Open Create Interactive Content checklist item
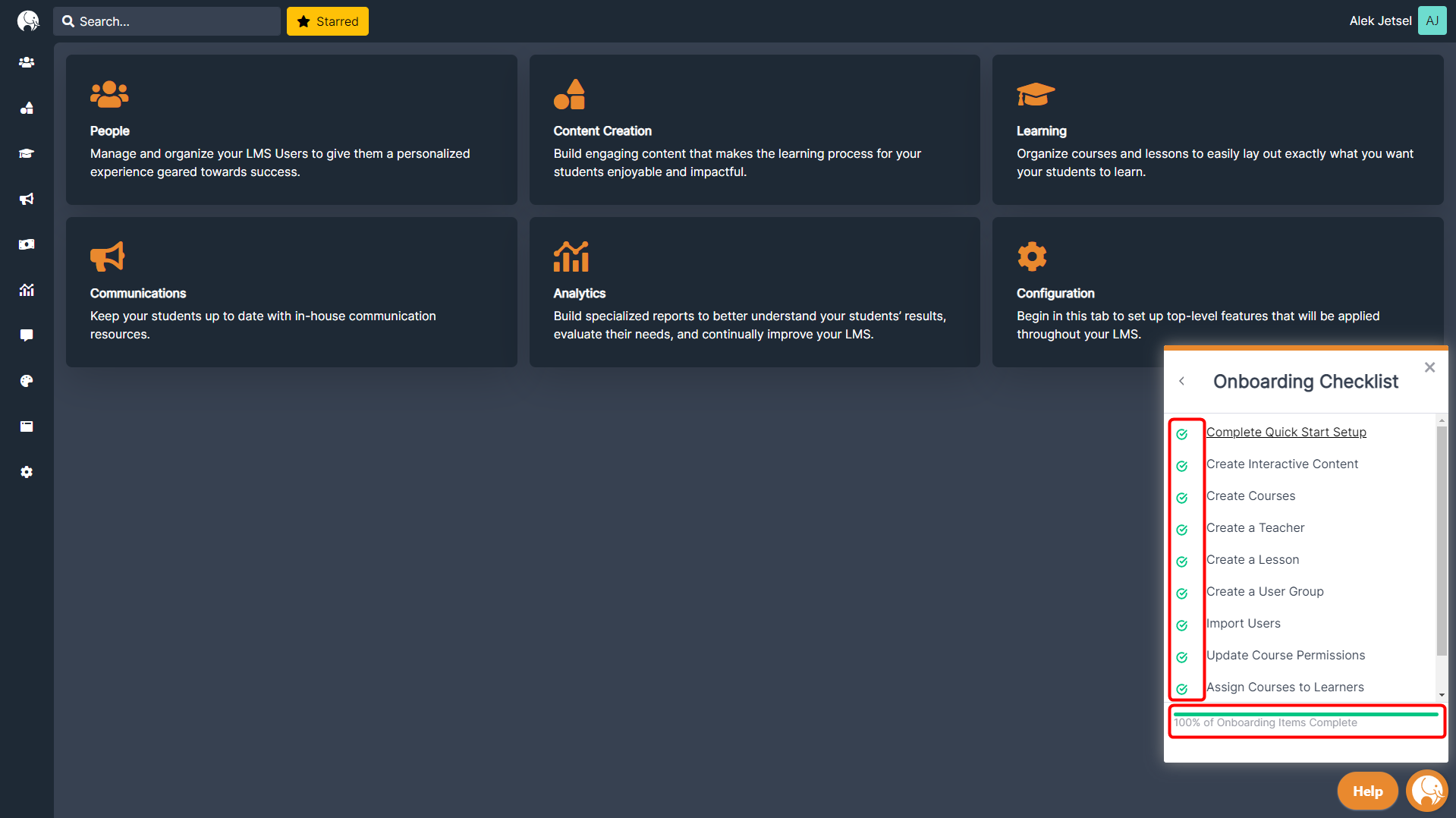The width and height of the screenshot is (1456, 818). (x=1282, y=464)
